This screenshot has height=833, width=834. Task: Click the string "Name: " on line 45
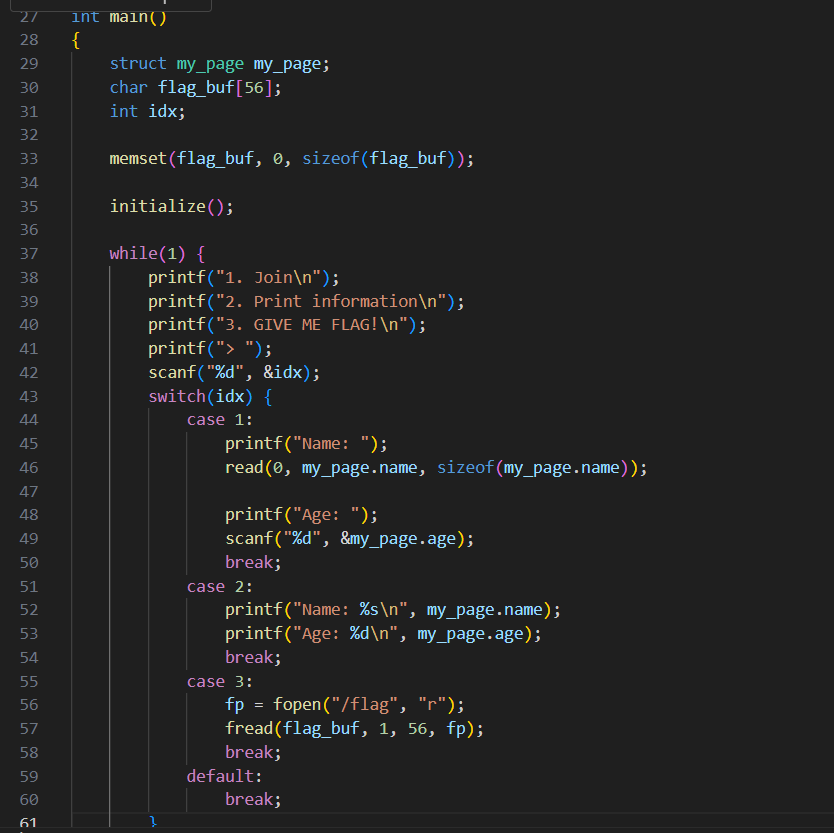(331, 444)
